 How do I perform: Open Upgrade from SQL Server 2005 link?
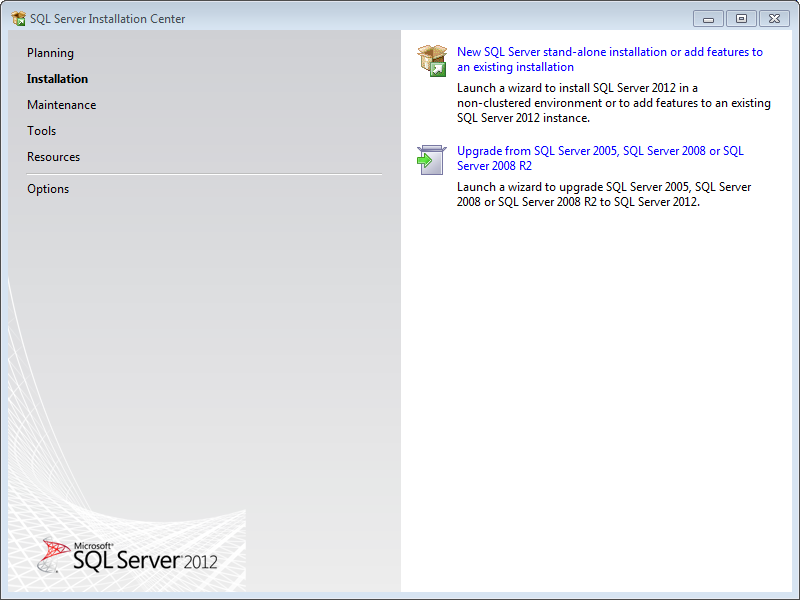point(600,158)
